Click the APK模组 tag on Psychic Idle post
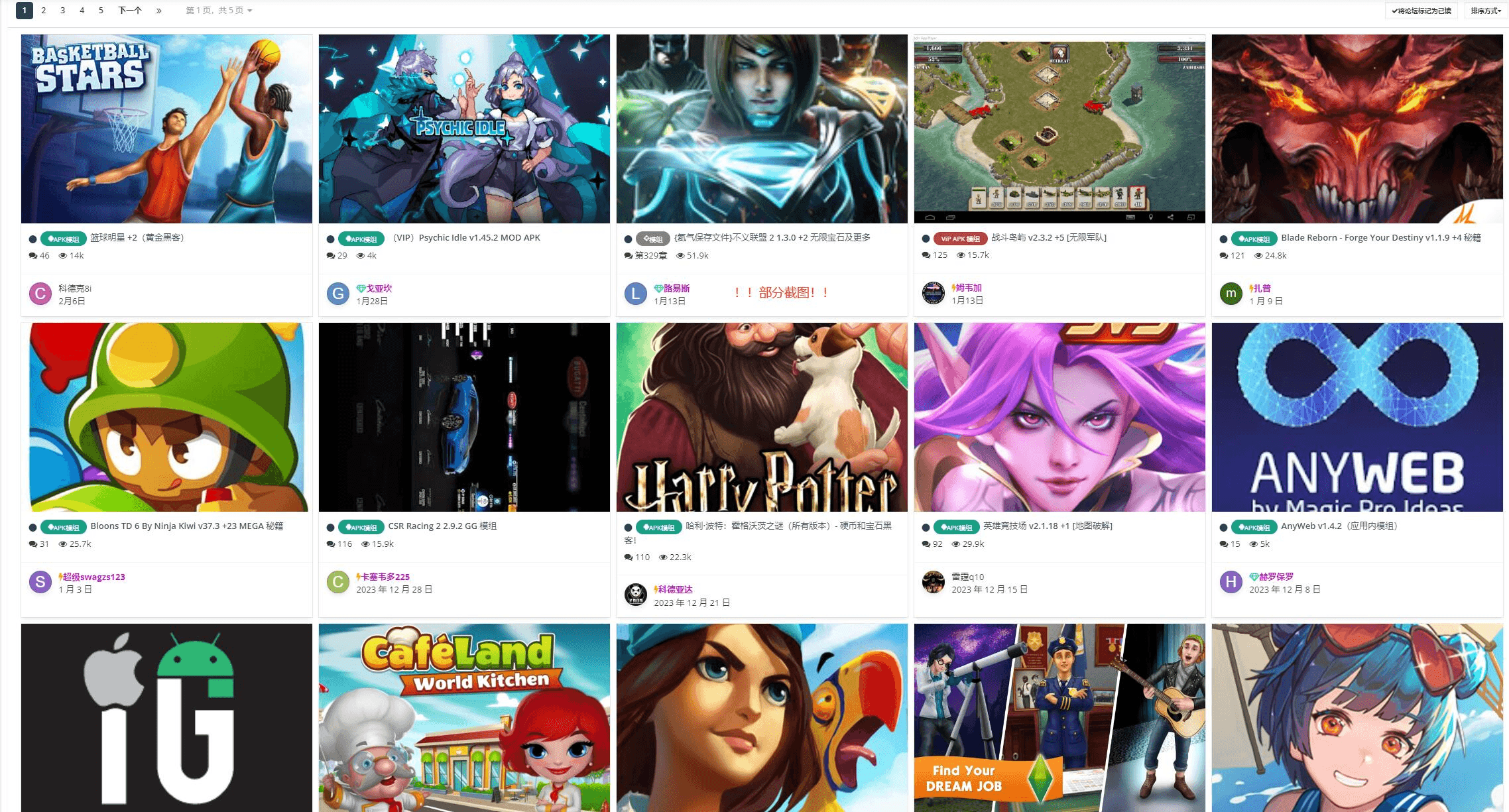This screenshot has width=1509, height=812. coord(361,239)
